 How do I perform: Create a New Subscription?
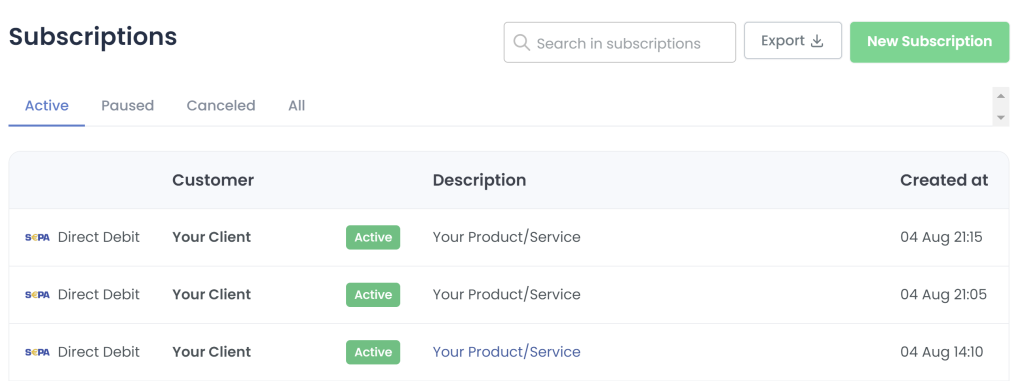coord(929,41)
